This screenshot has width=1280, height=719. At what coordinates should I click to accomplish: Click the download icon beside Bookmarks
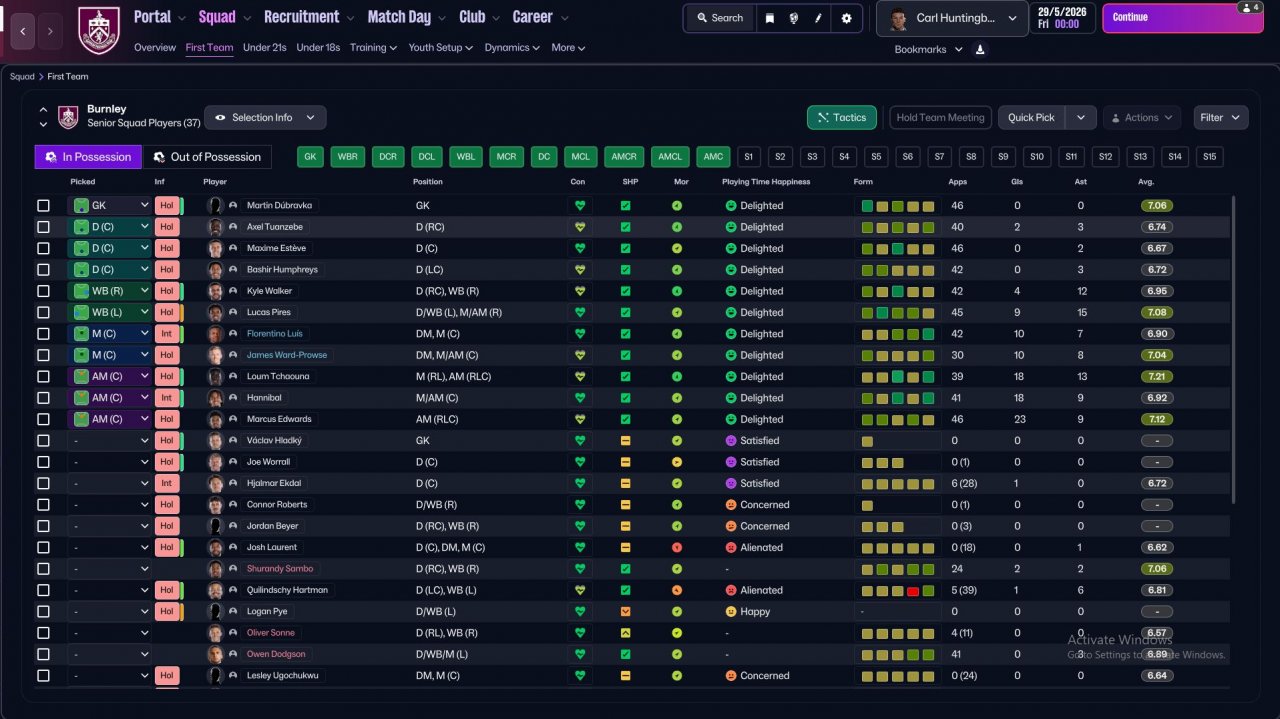(x=980, y=49)
